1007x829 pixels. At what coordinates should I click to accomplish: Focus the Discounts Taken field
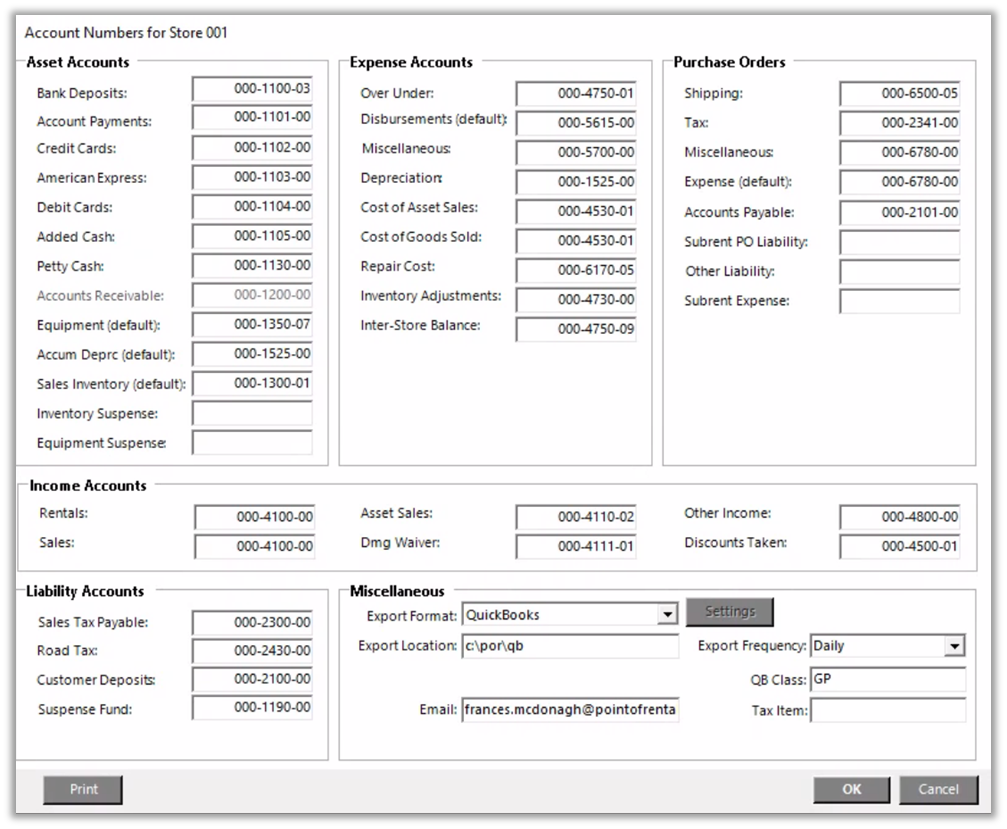900,546
